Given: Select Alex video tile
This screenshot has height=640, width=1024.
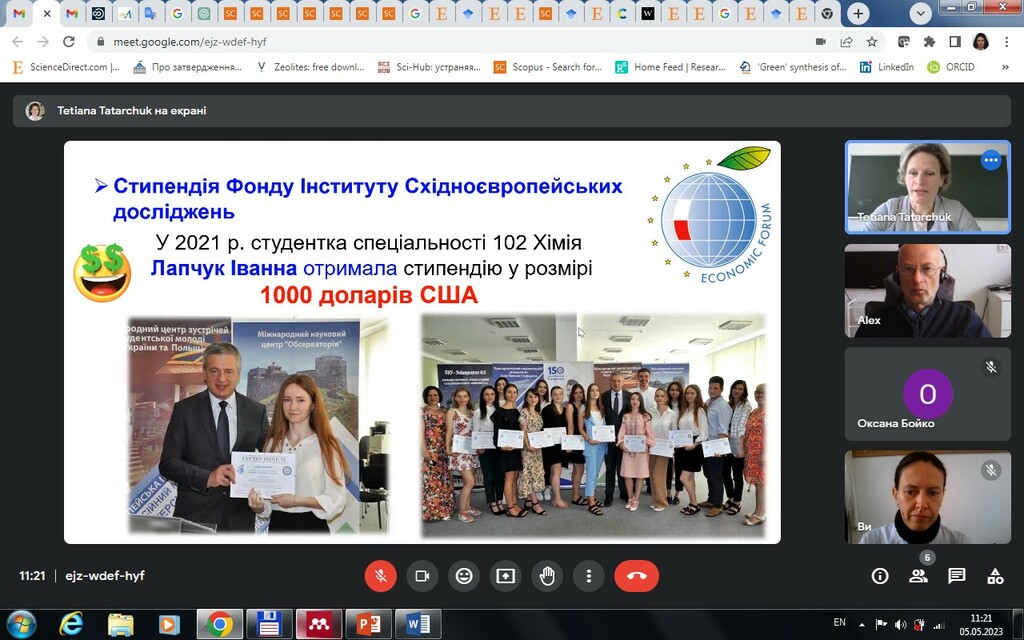Looking at the screenshot, I should 927,291.
